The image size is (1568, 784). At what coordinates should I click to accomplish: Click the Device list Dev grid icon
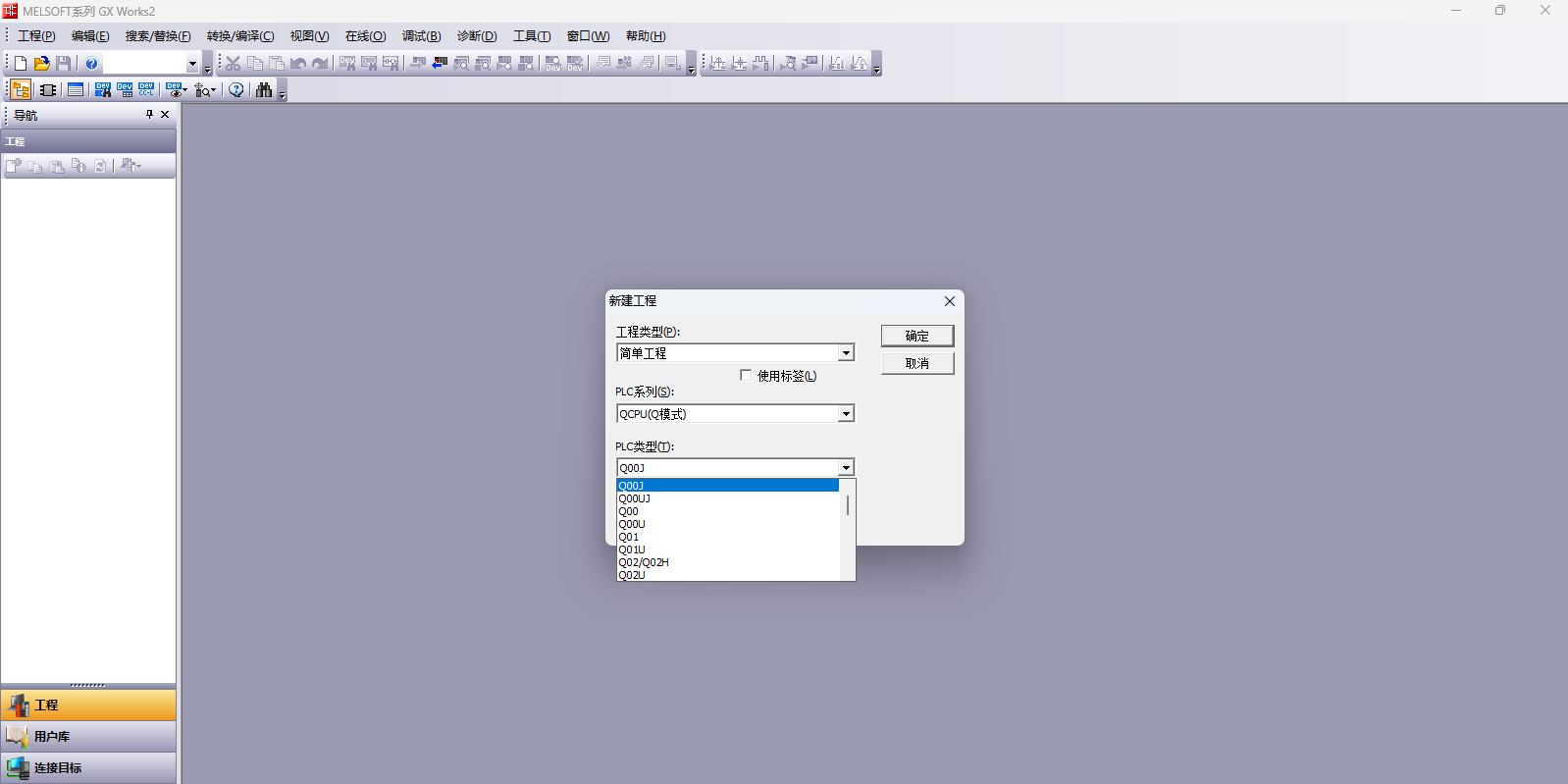(125, 89)
